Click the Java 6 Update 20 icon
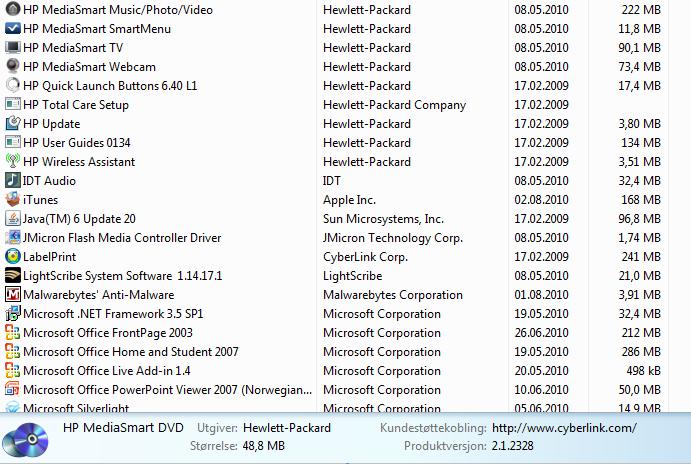 [13, 218]
